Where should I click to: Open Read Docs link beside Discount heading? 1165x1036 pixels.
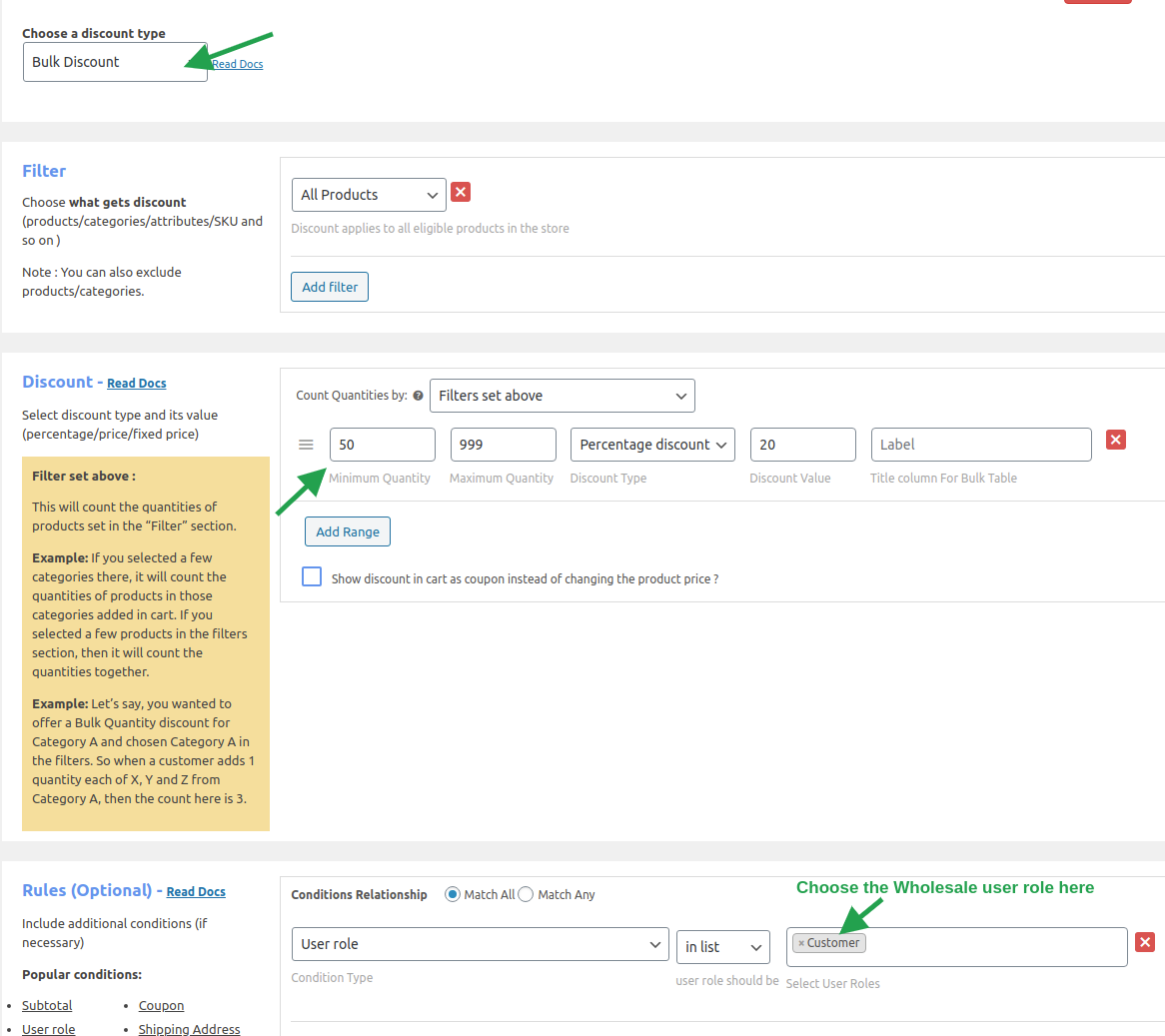click(x=137, y=384)
